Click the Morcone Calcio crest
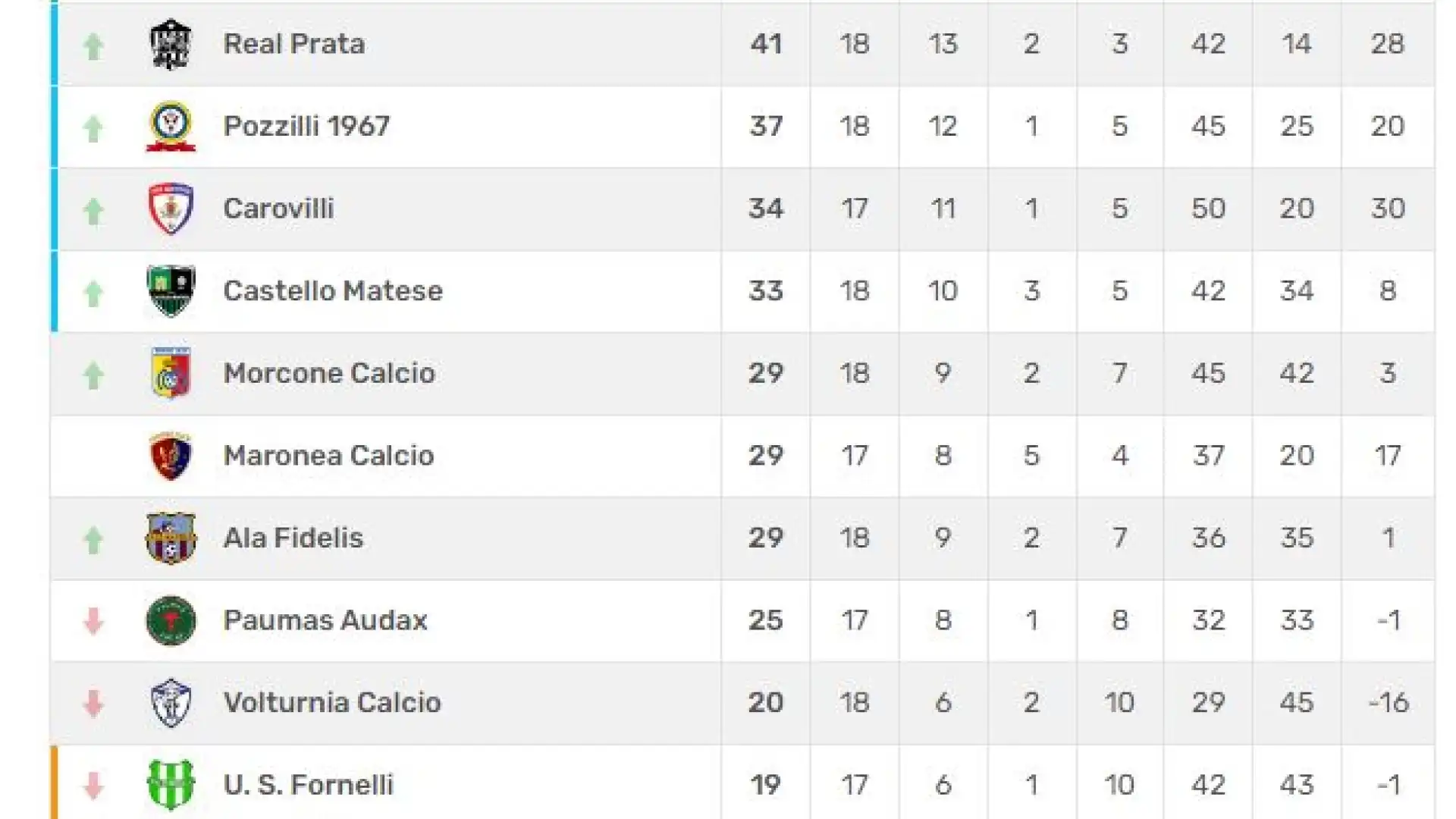Image resolution: width=1456 pixels, height=819 pixels. point(171,373)
